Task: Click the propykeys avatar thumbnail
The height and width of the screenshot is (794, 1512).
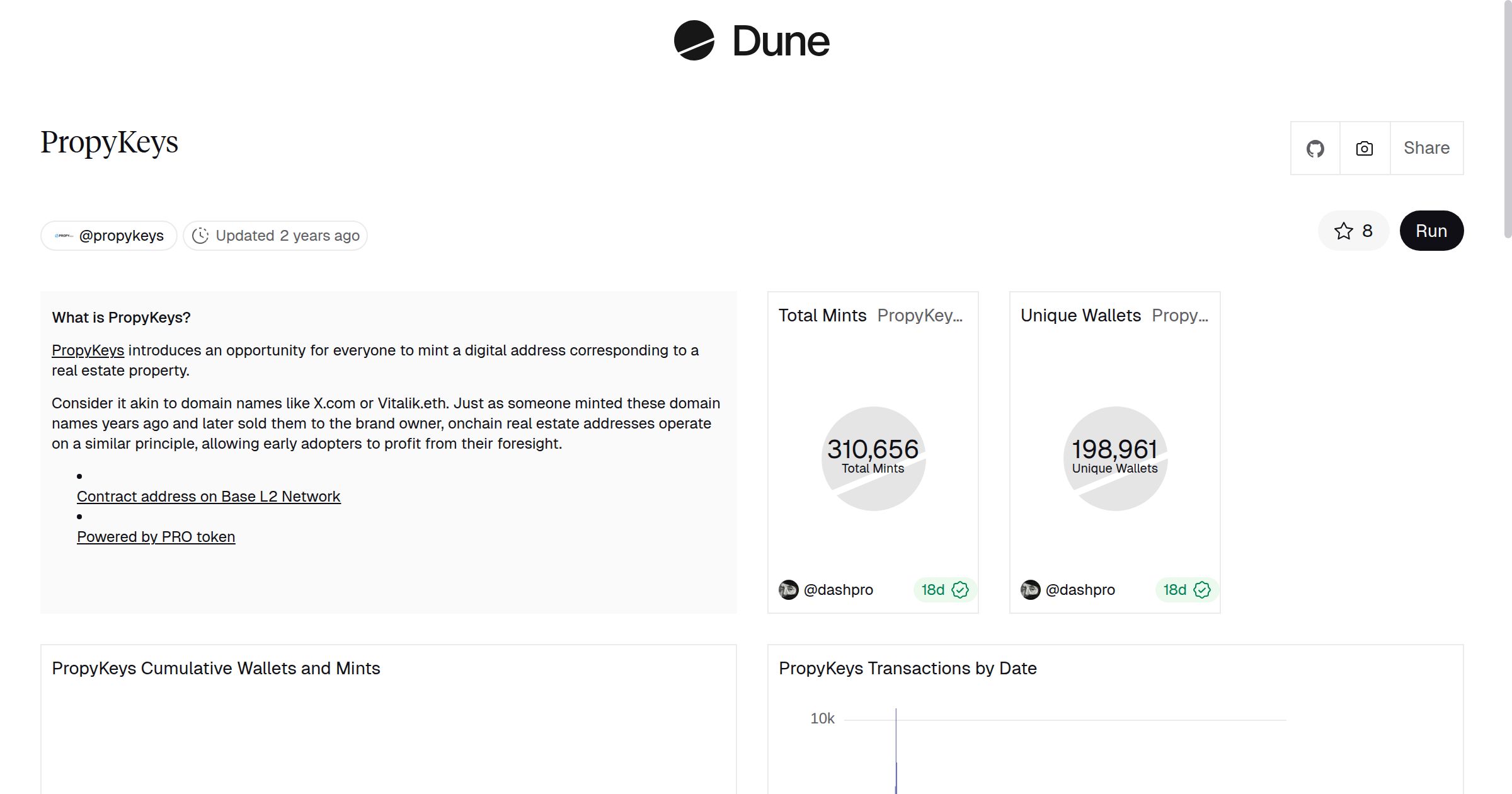Action: point(64,236)
